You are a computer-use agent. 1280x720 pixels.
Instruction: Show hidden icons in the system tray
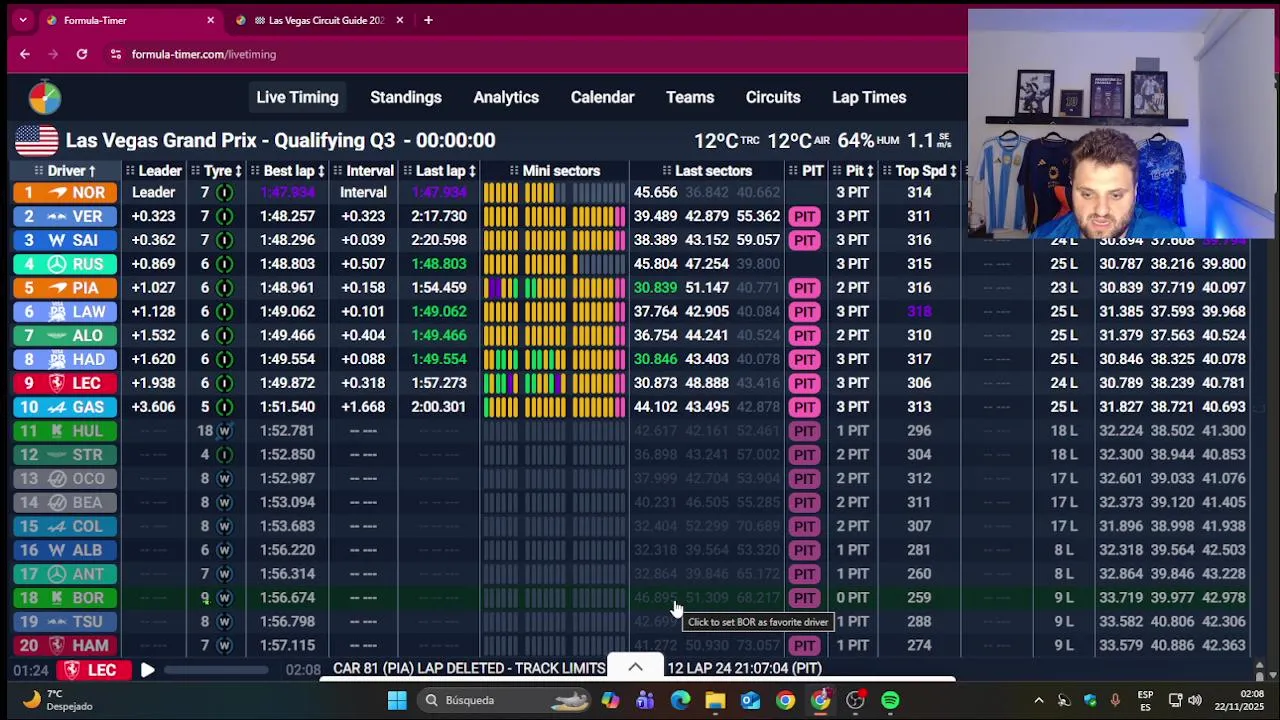pos(1038,700)
